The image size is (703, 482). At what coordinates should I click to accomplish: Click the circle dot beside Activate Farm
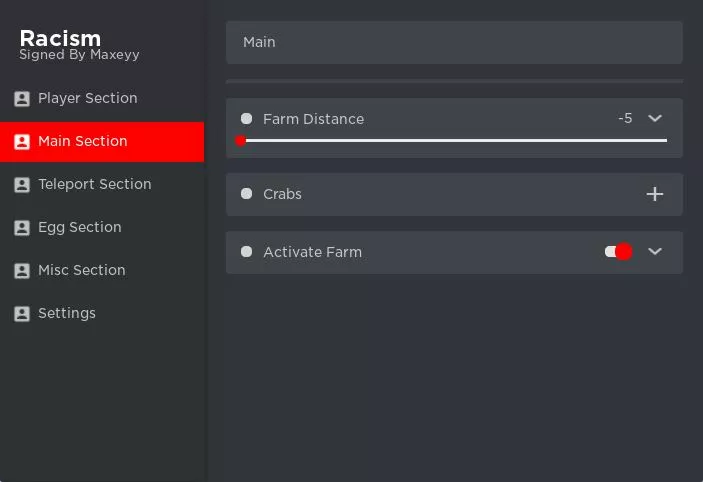point(246,252)
